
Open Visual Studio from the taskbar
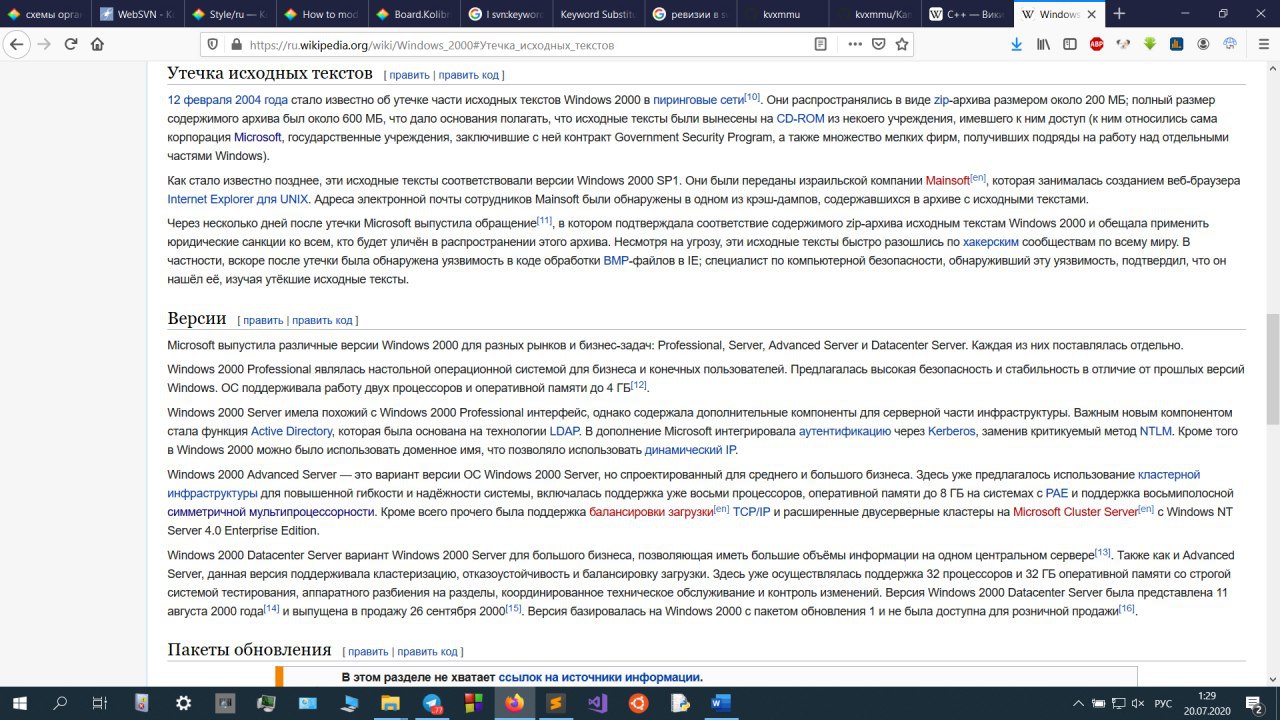coord(598,703)
